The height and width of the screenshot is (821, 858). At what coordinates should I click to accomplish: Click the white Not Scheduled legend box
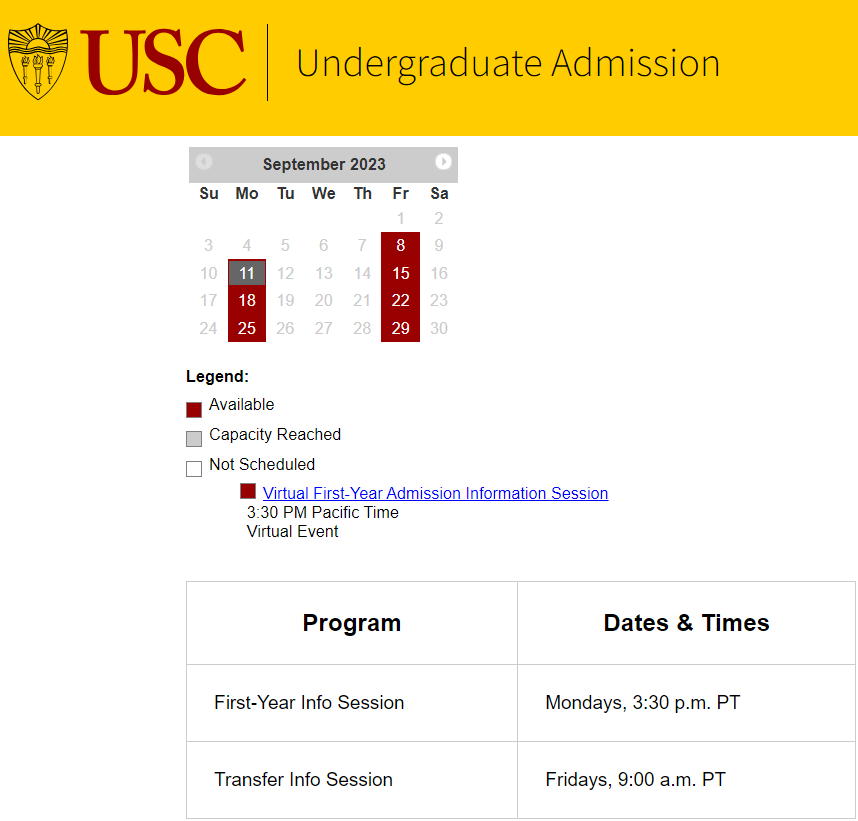point(194,469)
